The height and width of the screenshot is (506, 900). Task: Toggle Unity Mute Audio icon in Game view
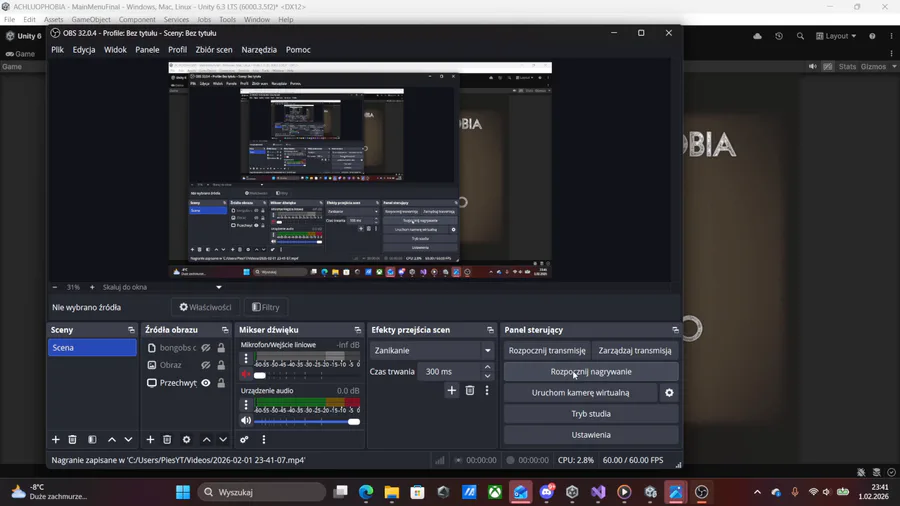point(813,67)
